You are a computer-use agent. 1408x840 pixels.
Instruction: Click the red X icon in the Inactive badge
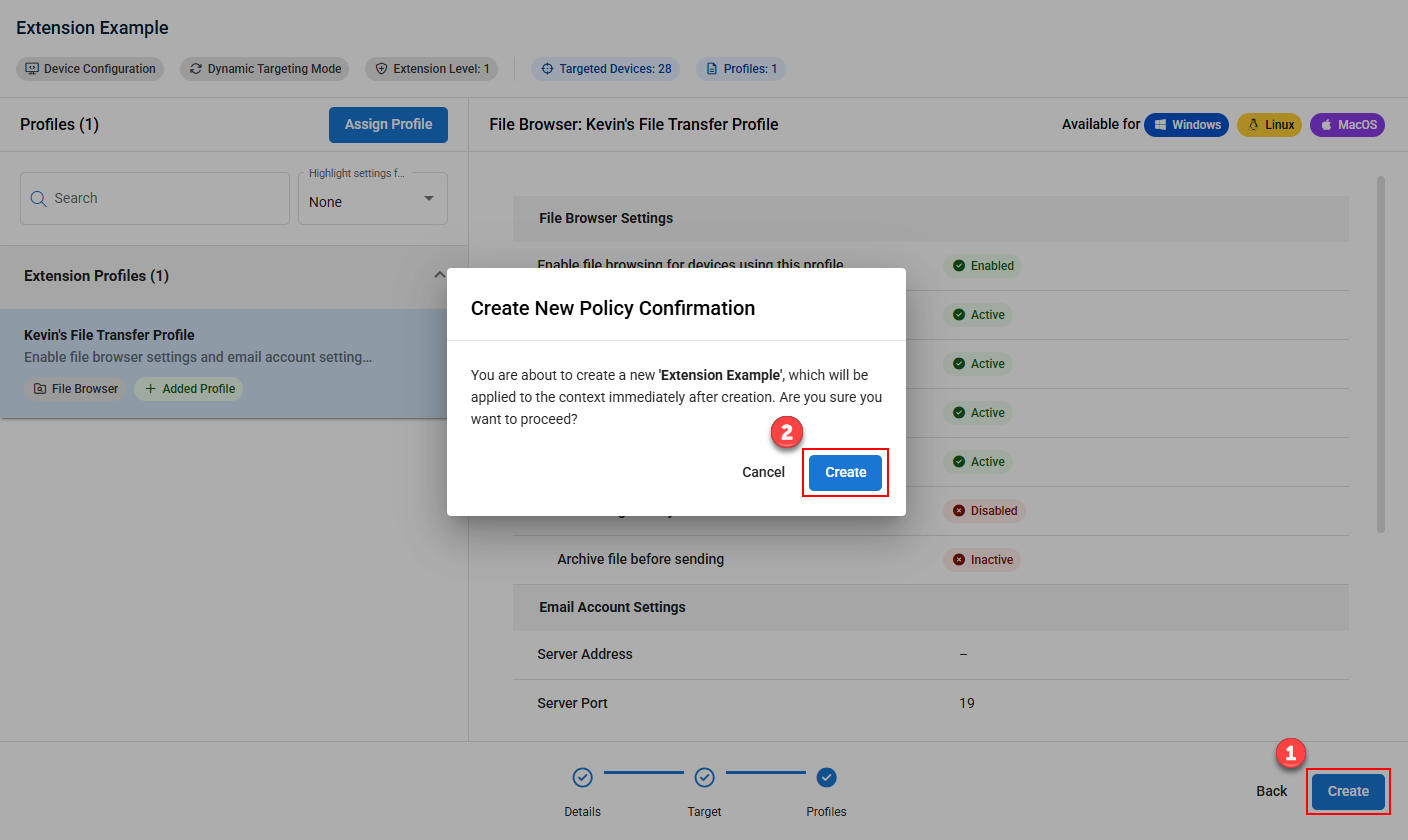tap(959, 560)
